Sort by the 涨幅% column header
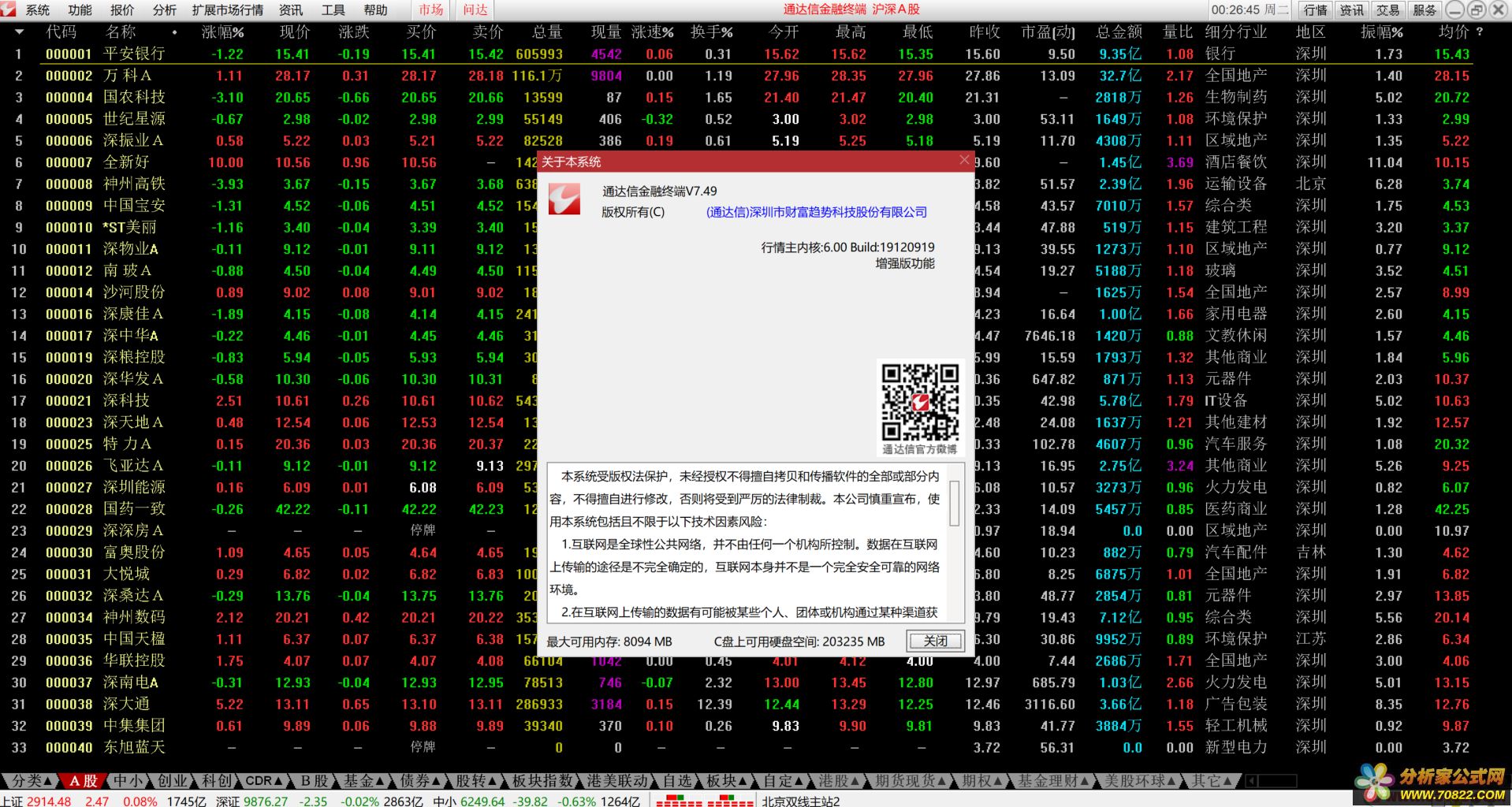This screenshot has width=1512, height=807. [x=222, y=32]
